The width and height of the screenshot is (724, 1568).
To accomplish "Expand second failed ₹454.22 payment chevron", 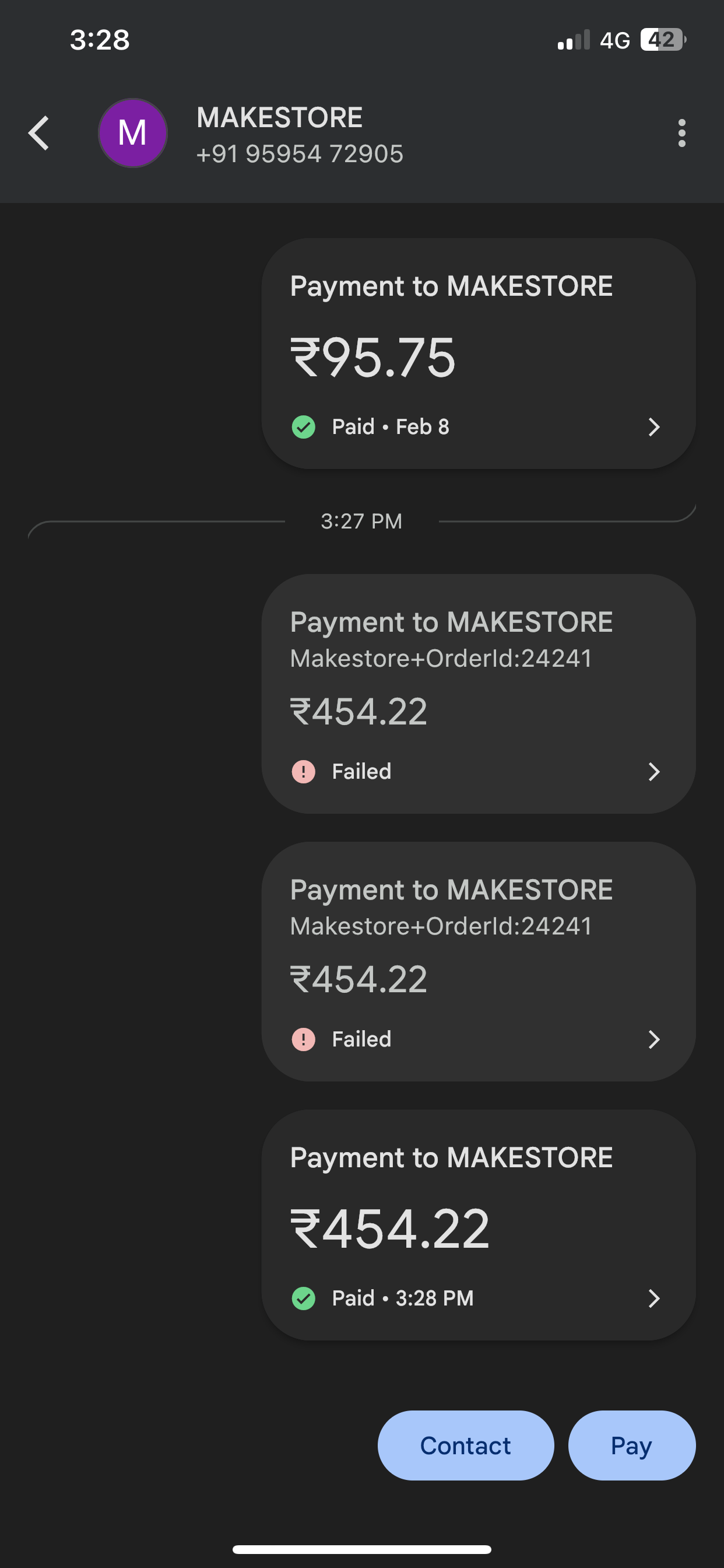I will point(654,1039).
